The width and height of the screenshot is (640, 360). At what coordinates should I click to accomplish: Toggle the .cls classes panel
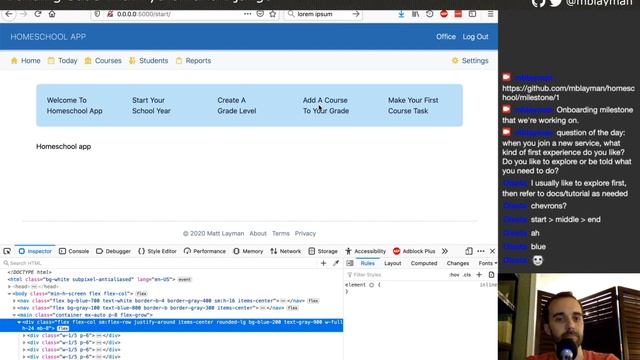click(467, 275)
